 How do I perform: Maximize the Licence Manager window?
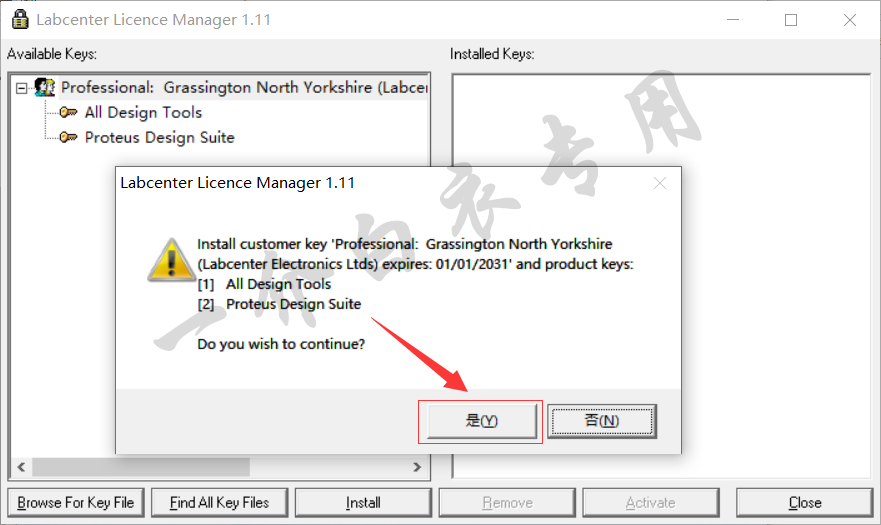pos(791,20)
